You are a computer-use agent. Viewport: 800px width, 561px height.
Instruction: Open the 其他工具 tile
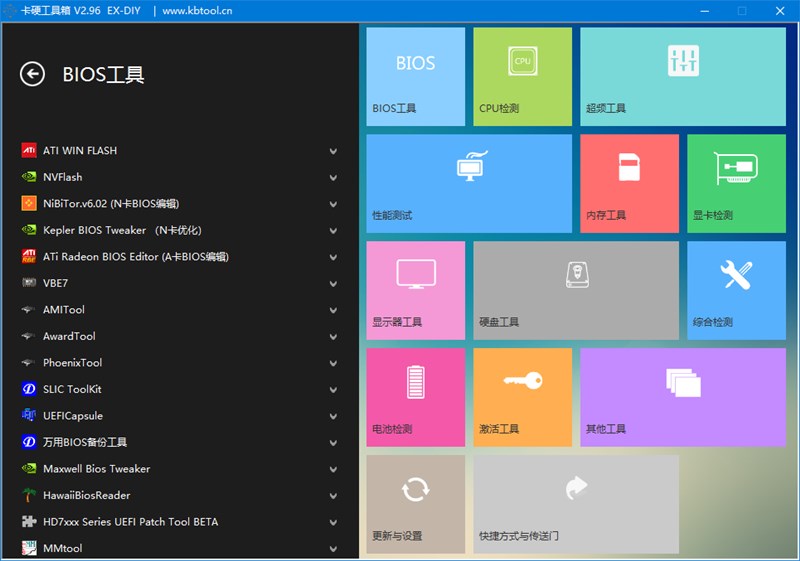683,397
